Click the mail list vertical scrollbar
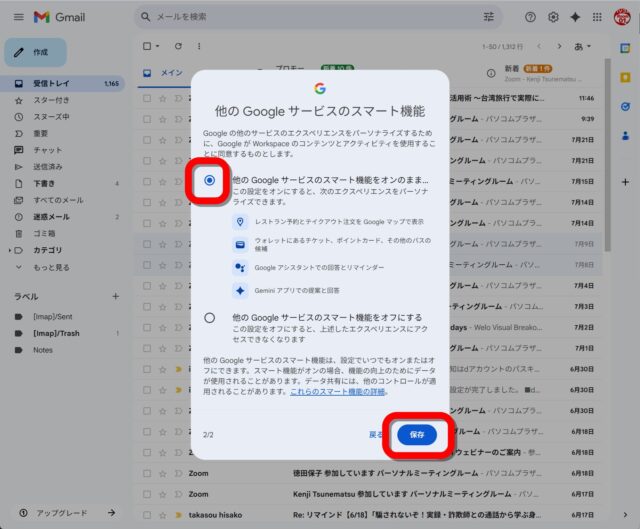 click(608, 155)
